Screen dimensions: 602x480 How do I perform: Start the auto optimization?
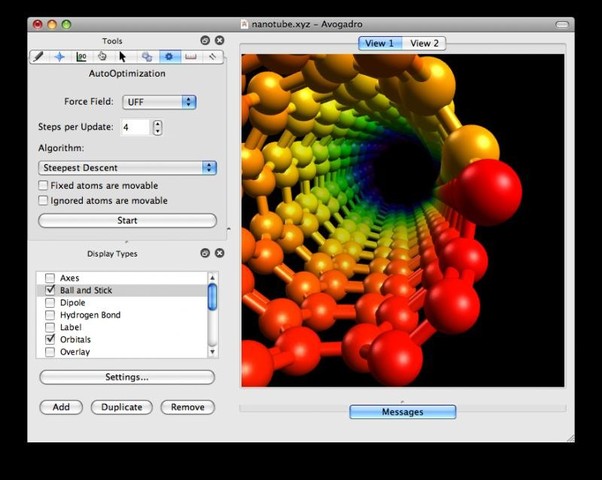coord(127,220)
